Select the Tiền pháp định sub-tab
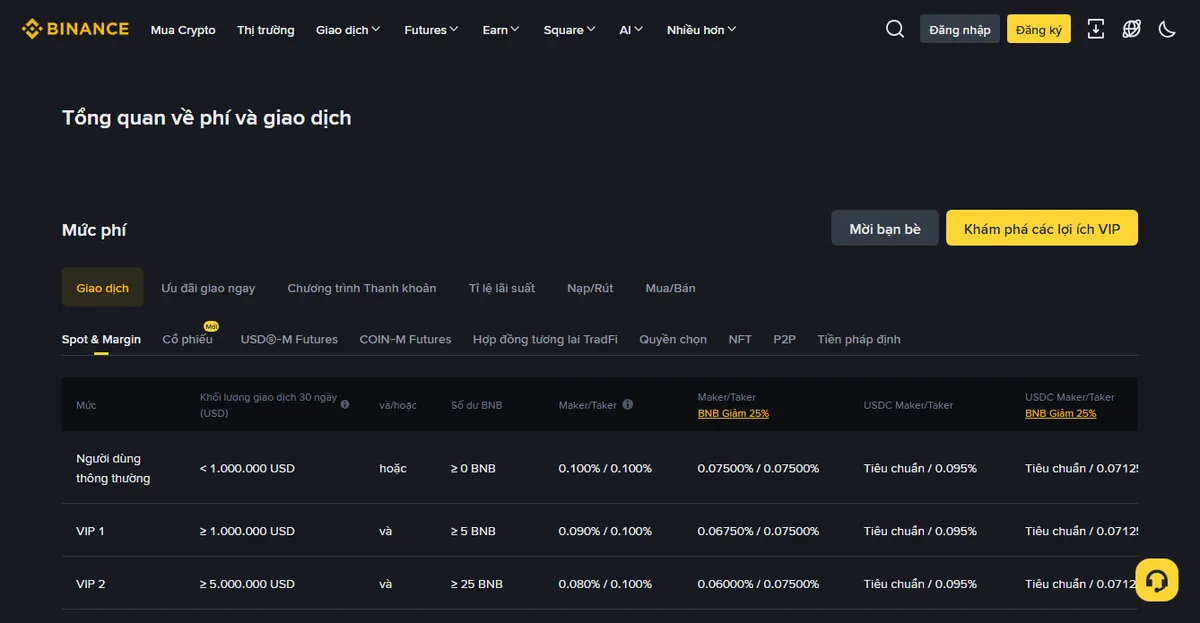Image resolution: width=1200 pixels, height=623 pixels. pos(859,339)
